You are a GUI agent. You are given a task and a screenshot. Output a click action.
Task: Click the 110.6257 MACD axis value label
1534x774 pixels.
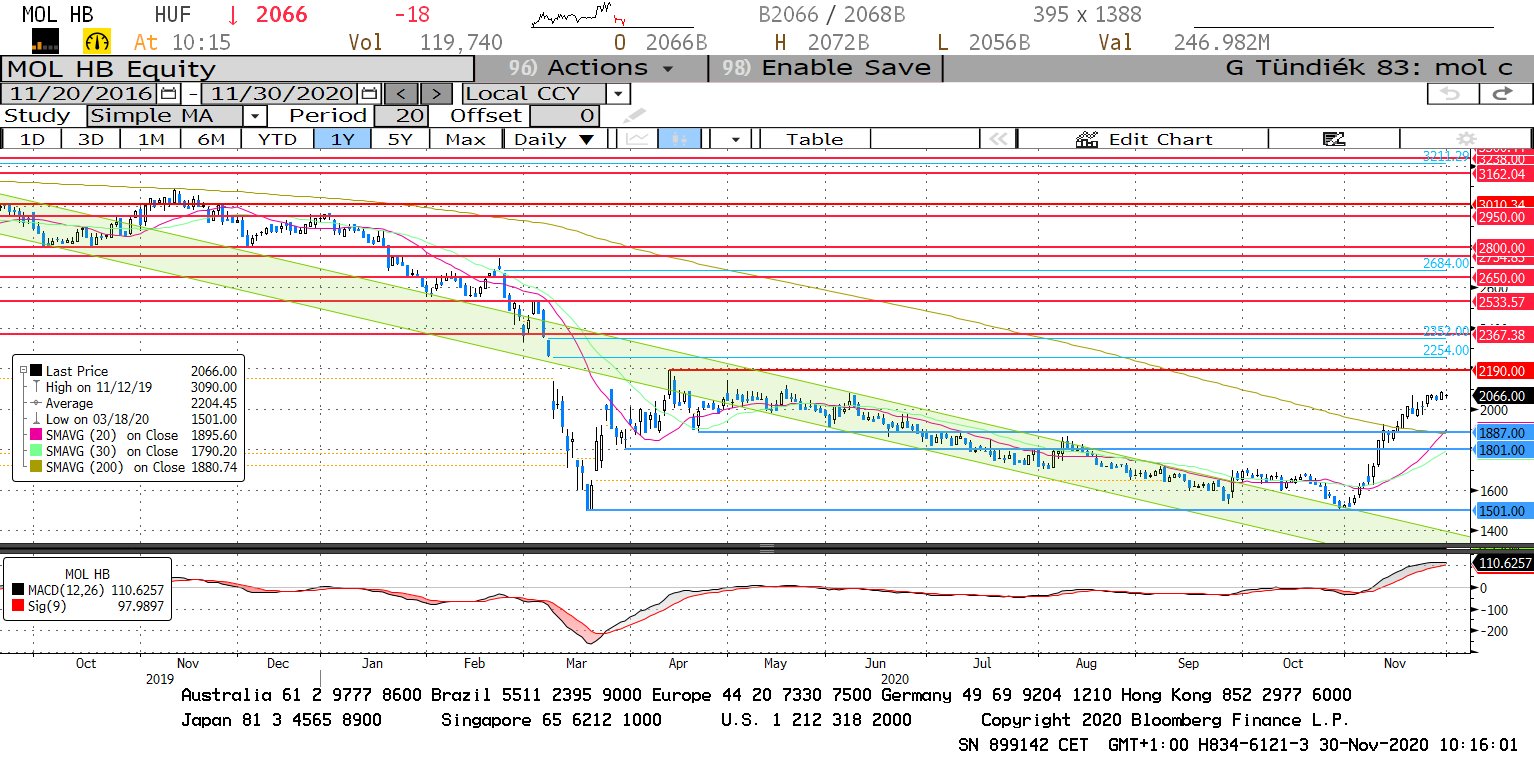coord(1503,564)
